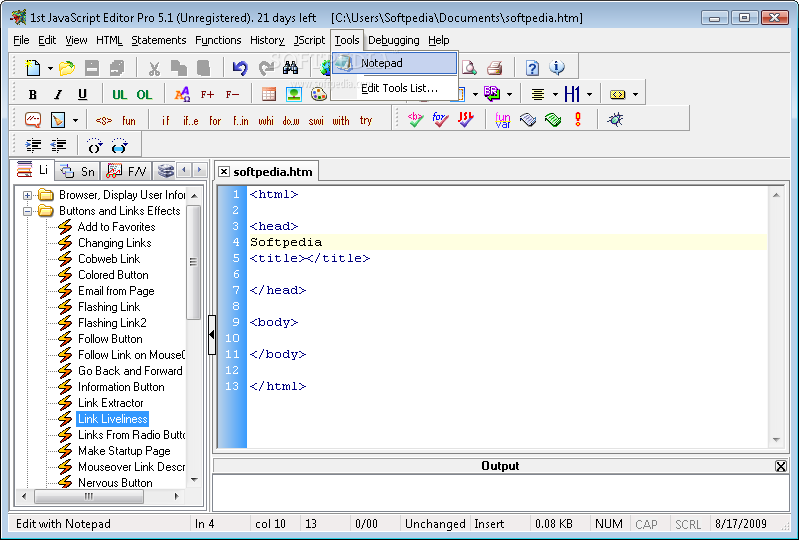Screen dimensions: 799x540
Task: Toggle Underline formatting button
Action: pos(82,94)
